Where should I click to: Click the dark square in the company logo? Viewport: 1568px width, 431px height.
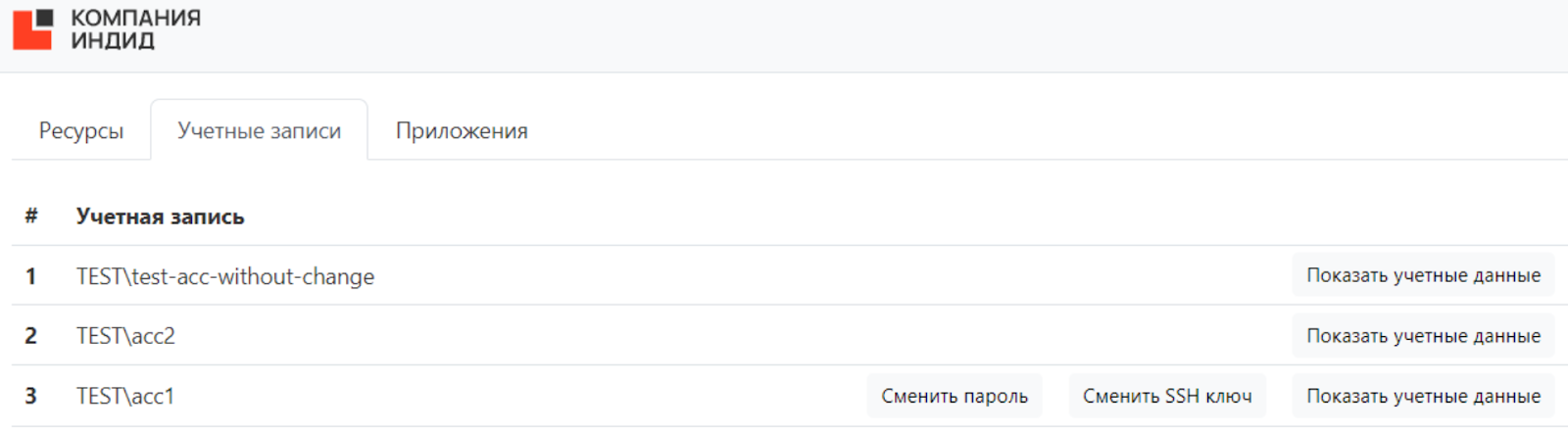coord(44,18)
